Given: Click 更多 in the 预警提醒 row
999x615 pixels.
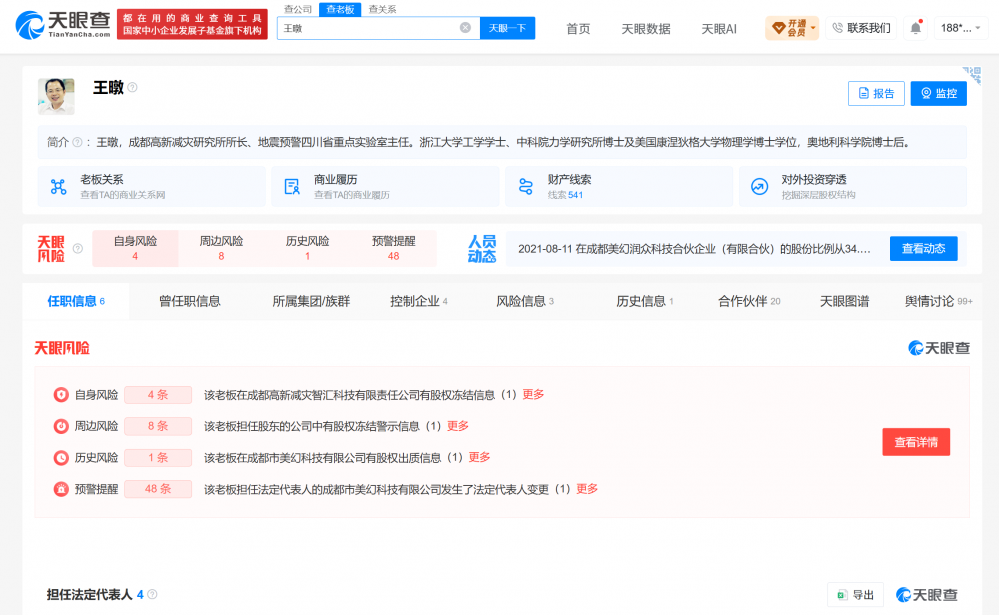Looking at the screenshot, I should (587, 489).
